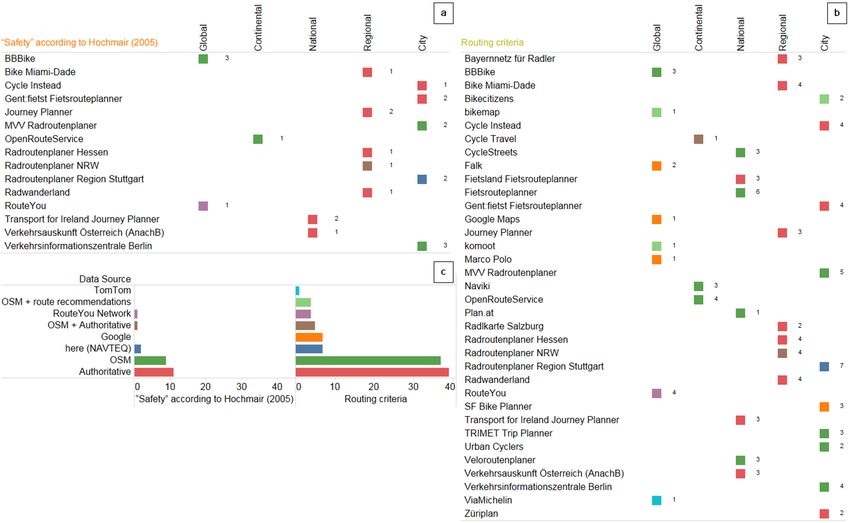
Task: Click the "Marco Polo" row label
Action: pos(488,259)
